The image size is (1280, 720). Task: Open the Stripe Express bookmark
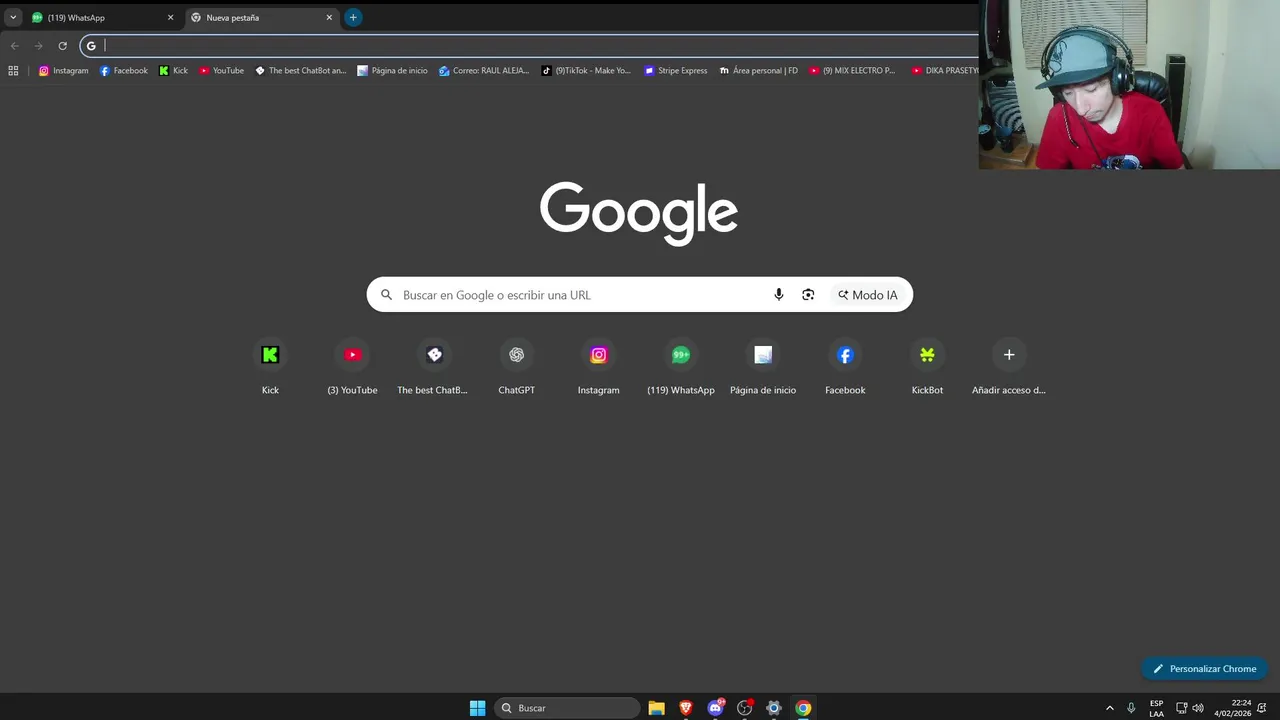[676, 71]
